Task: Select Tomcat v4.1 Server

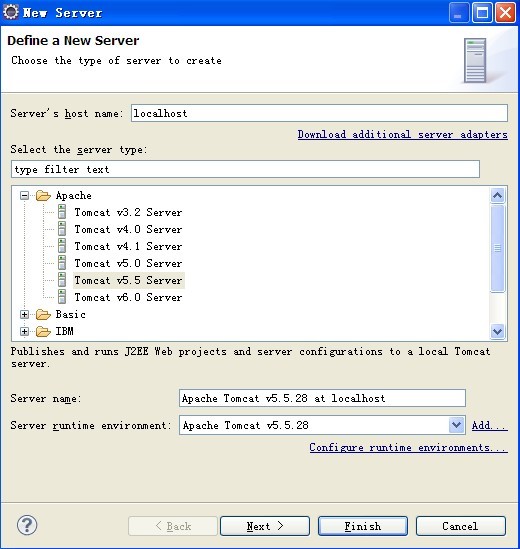Action: click(128, 246)
